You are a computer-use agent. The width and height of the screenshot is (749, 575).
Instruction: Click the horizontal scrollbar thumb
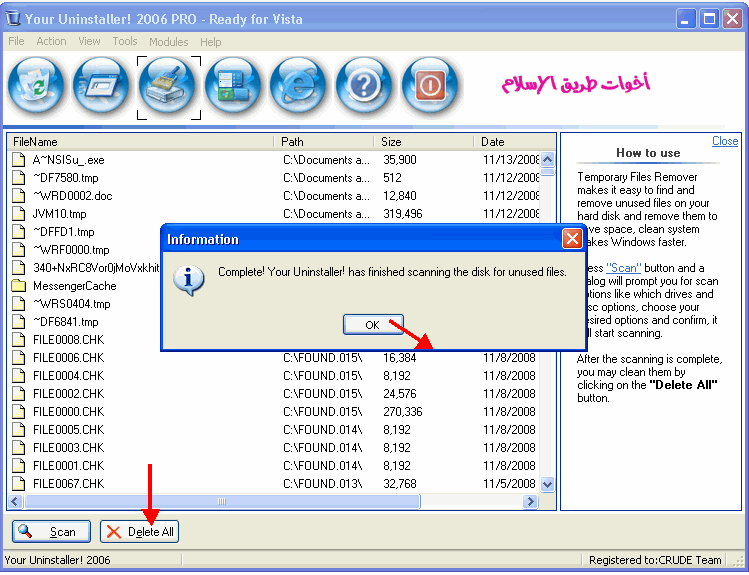(x=222, y=501)
